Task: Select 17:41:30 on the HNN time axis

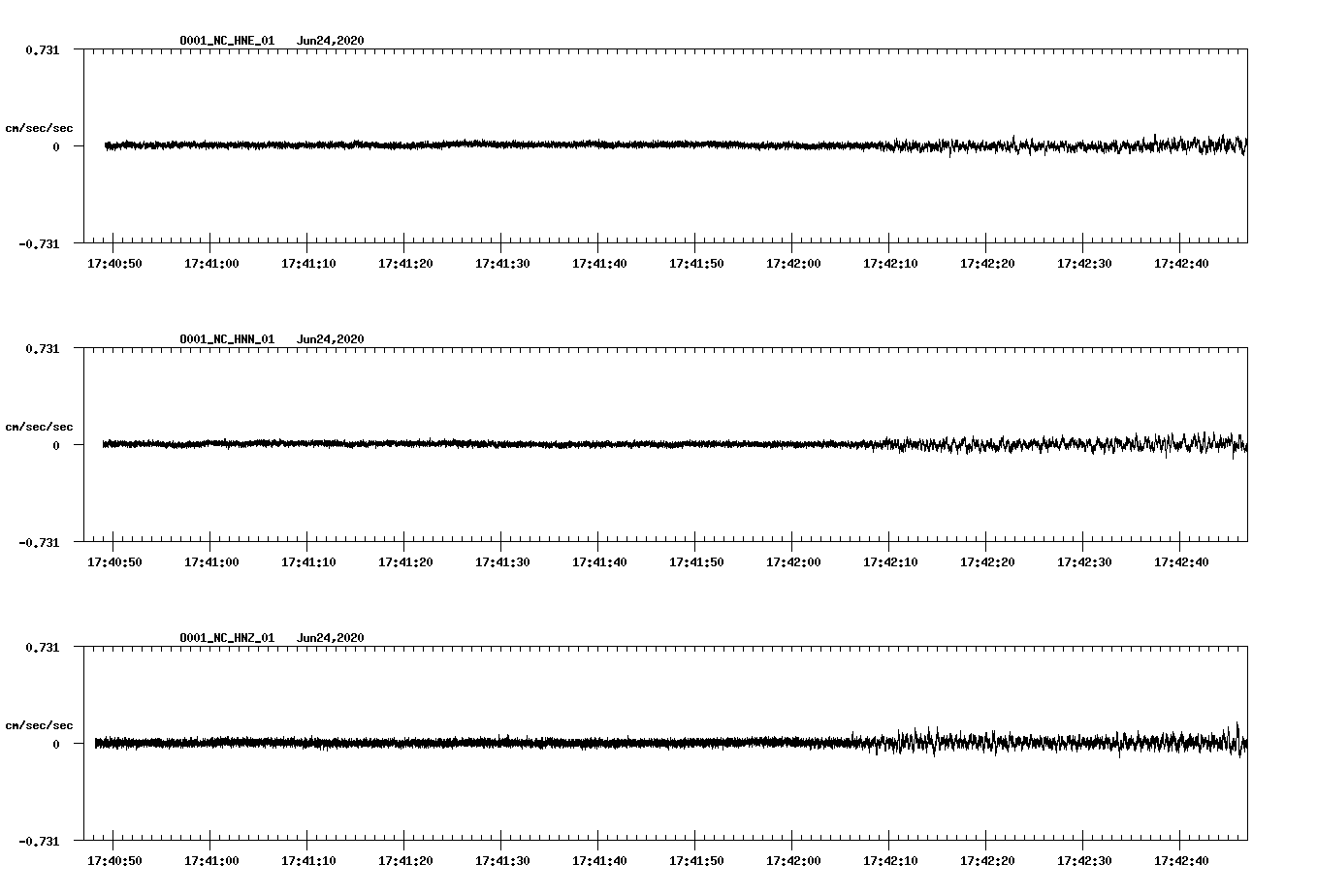Action: point(502,561)
